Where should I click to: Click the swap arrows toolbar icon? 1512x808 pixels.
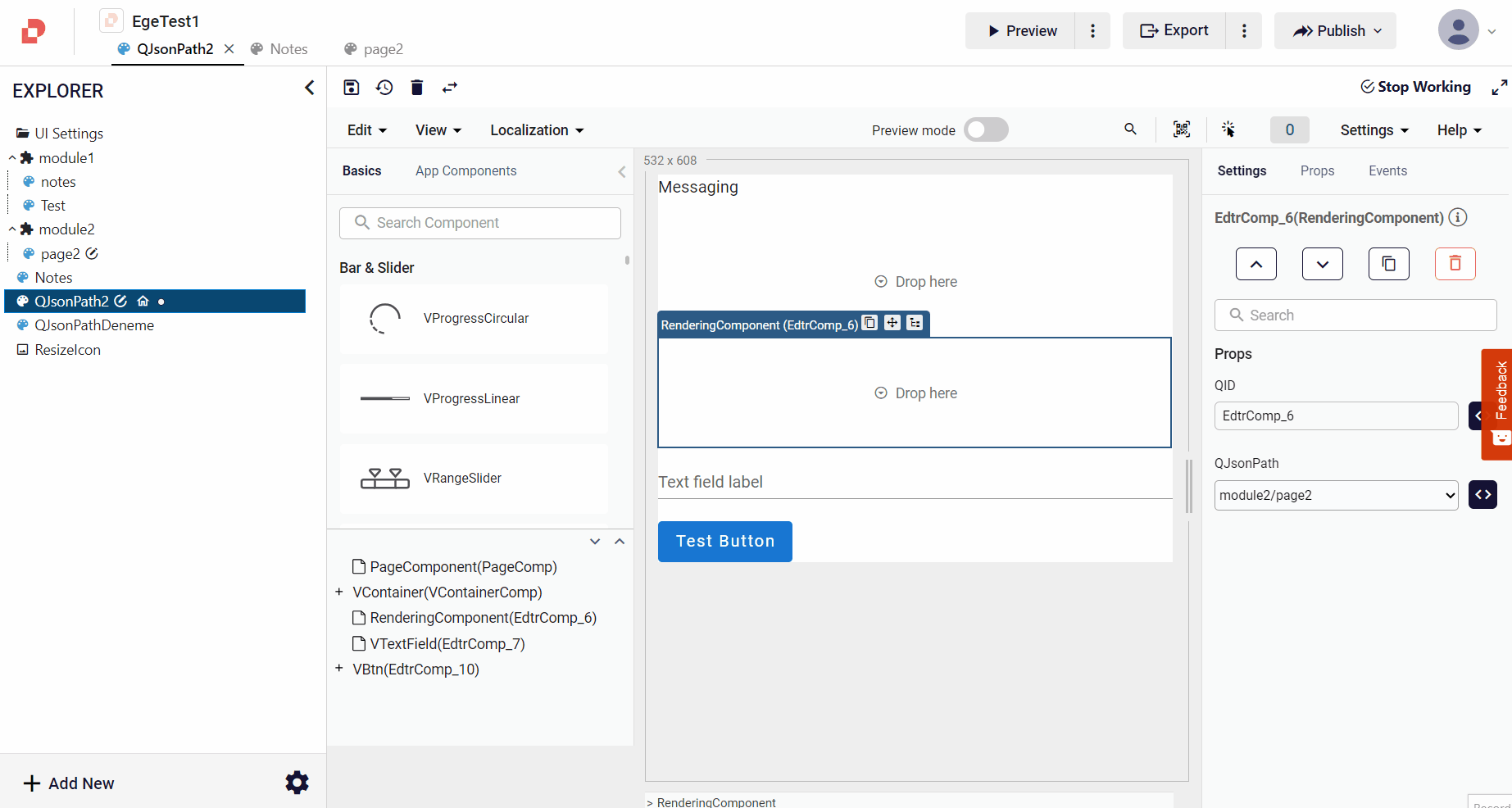click(x=450, y=88)
